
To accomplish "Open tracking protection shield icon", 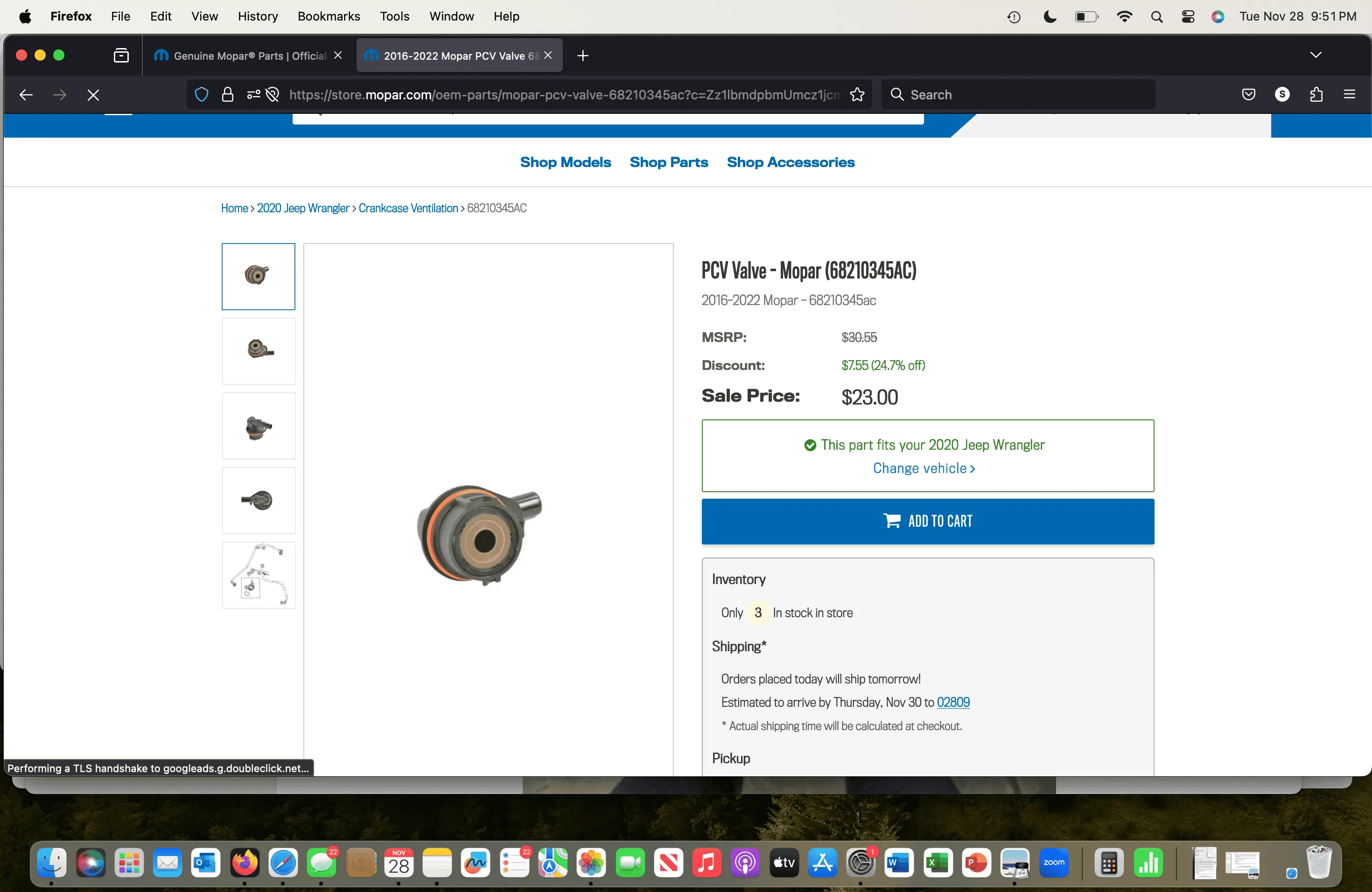I will 201,95.
